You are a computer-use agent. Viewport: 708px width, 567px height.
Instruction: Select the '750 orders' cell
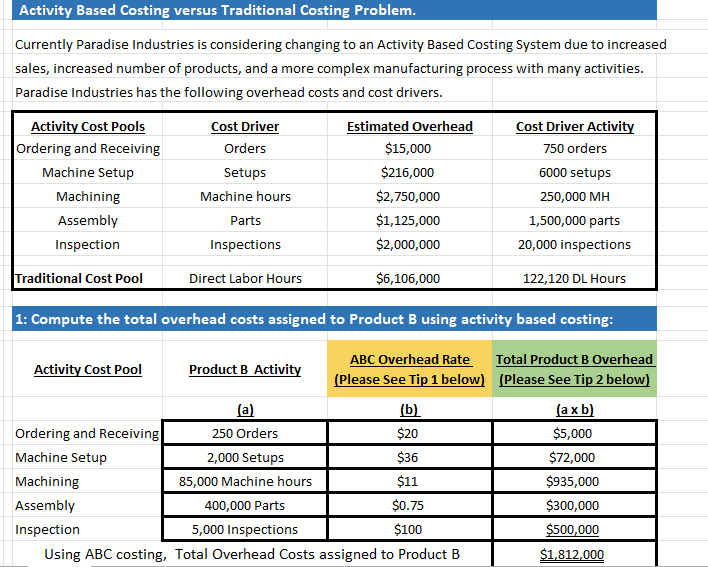tap(575, 149)
